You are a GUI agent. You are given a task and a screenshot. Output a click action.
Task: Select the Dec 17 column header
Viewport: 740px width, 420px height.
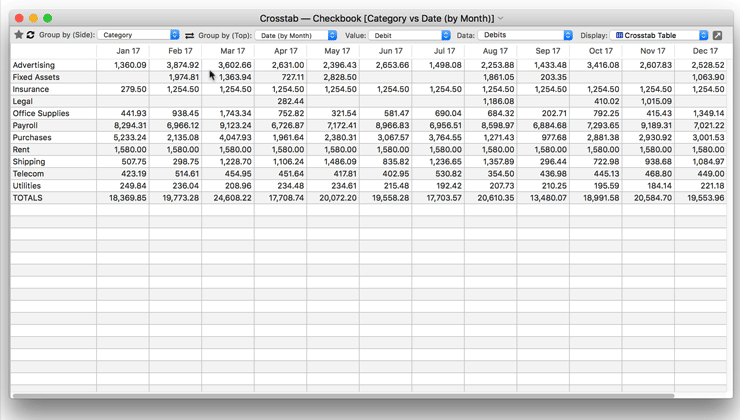pos(705,51)
